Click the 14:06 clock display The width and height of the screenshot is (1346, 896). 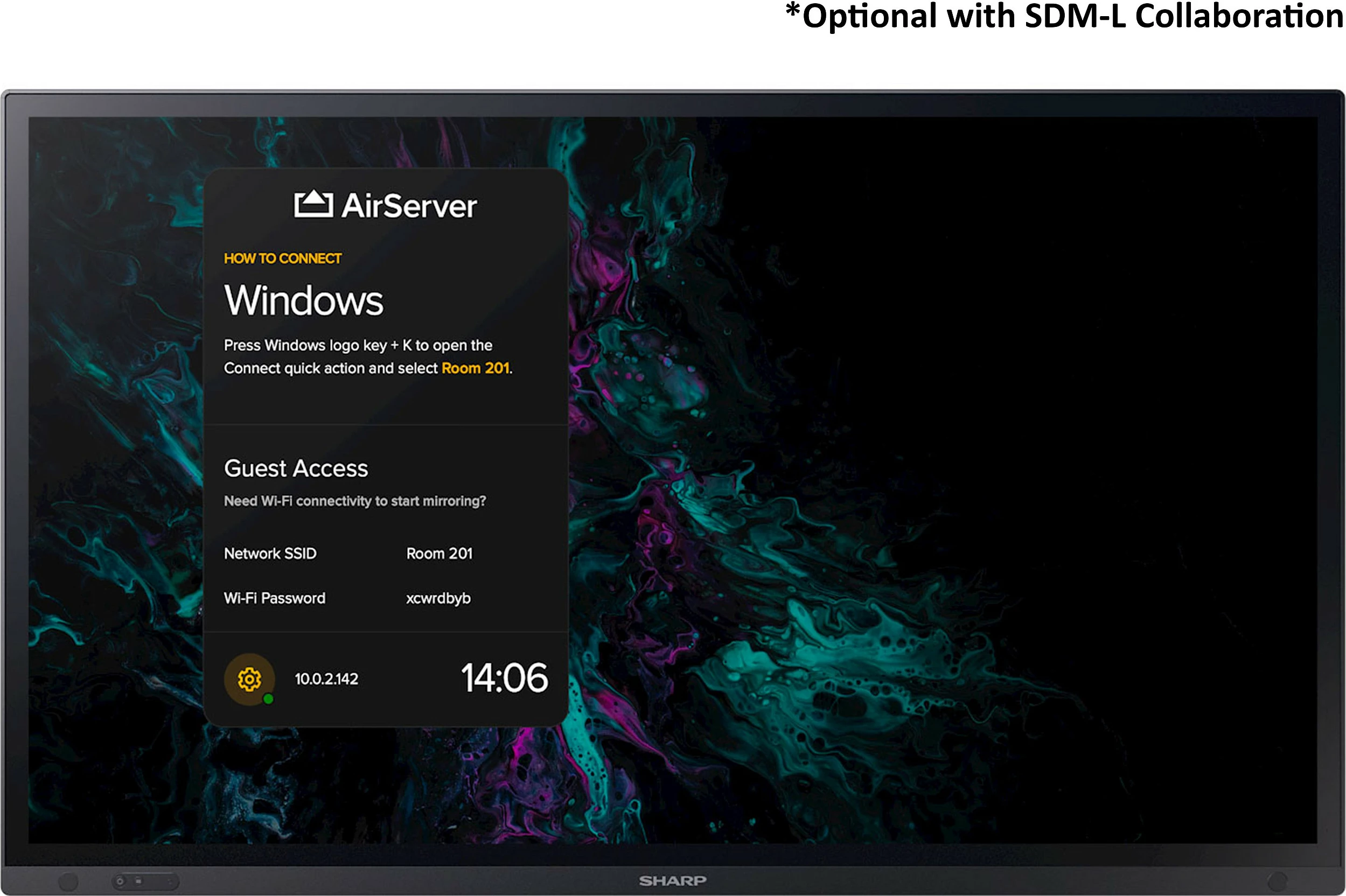tap(504, 678)
